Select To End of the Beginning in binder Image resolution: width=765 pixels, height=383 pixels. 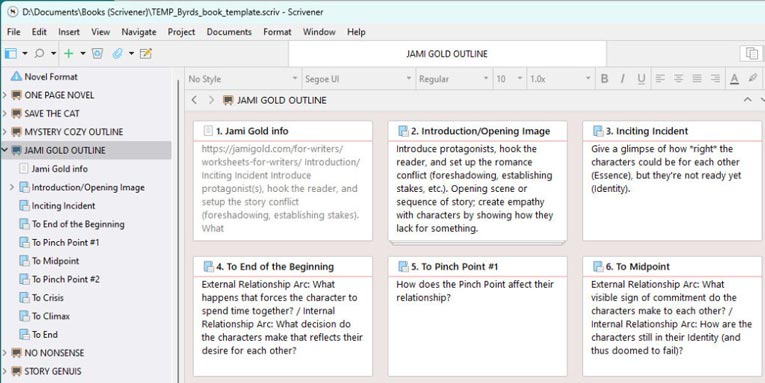[x=78, y=224]
